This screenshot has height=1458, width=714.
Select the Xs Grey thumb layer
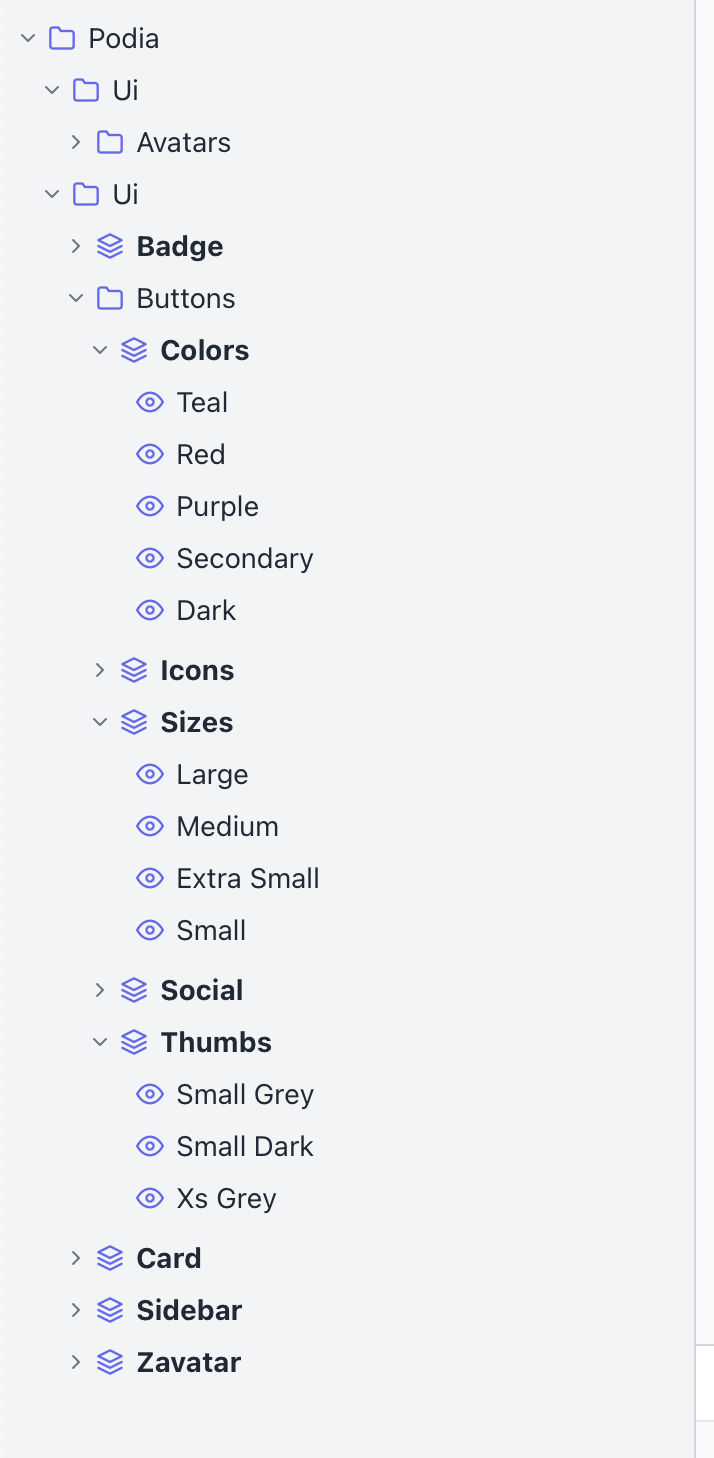point(227,1198)
